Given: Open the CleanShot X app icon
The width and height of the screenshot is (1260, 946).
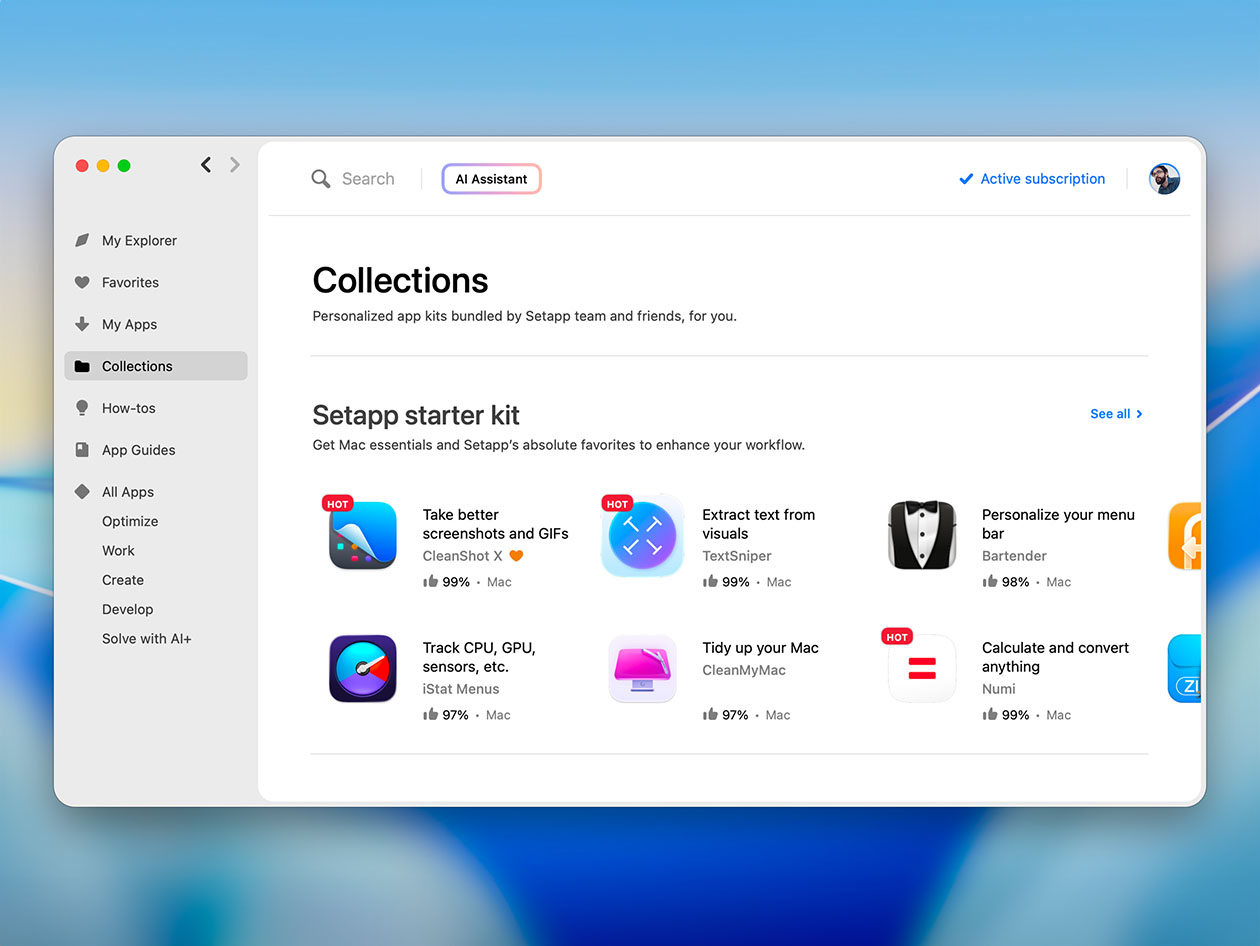Looking at the screenshot, I should tap(362, 535).
